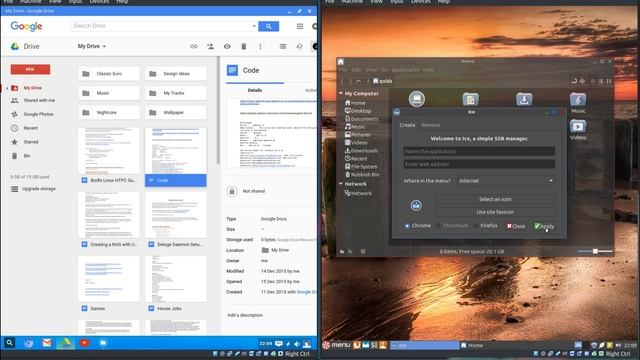The width and height of the screenshot is (640, 360).
Task: Select the Creating a NAS document
Action: pyautogui.click(x=109, y=221)
